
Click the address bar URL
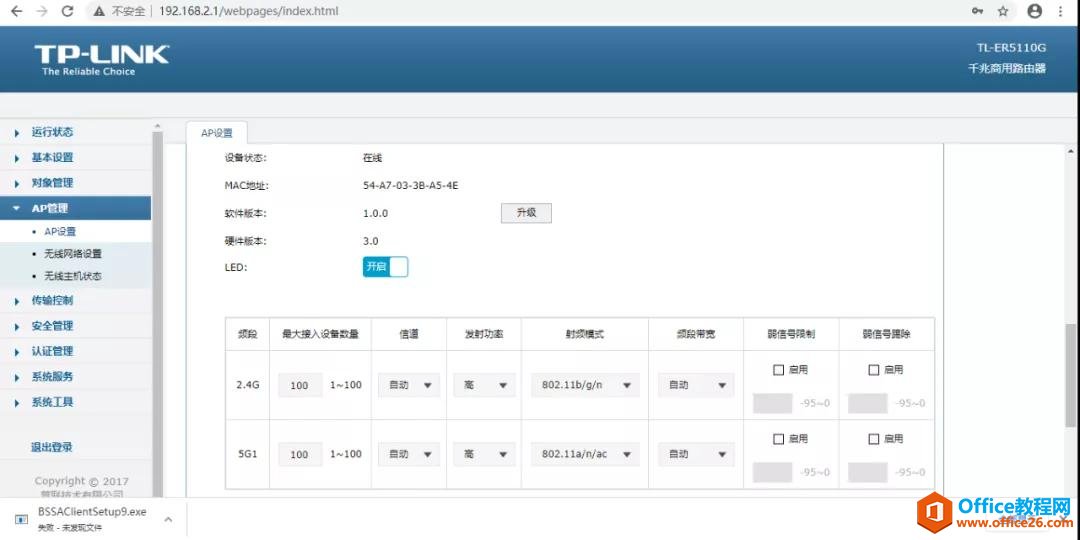(249, 11)
